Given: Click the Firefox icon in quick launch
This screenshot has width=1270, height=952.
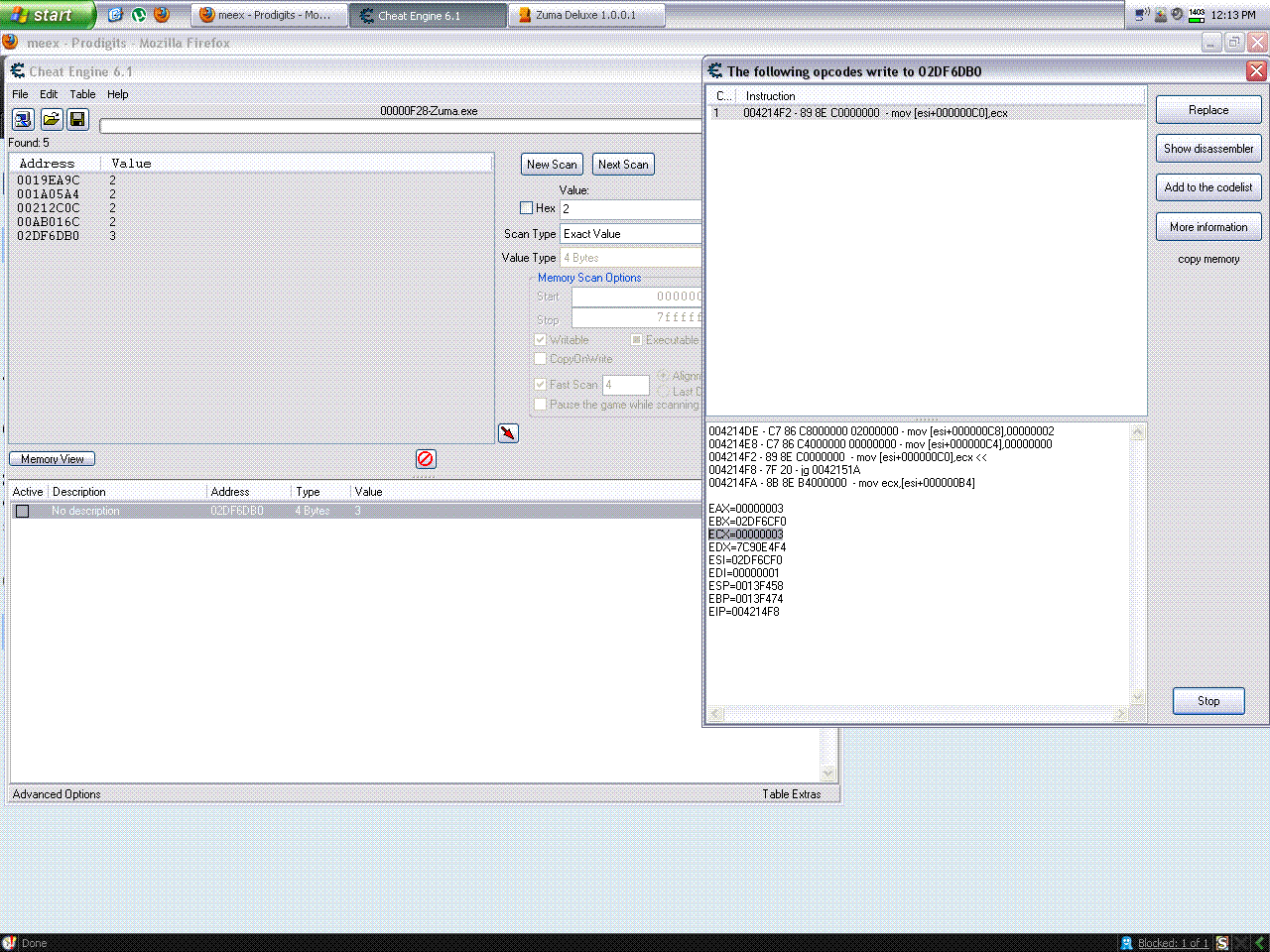Looking at the screenshot, I should pyautogui.click(x=162, y=15).
